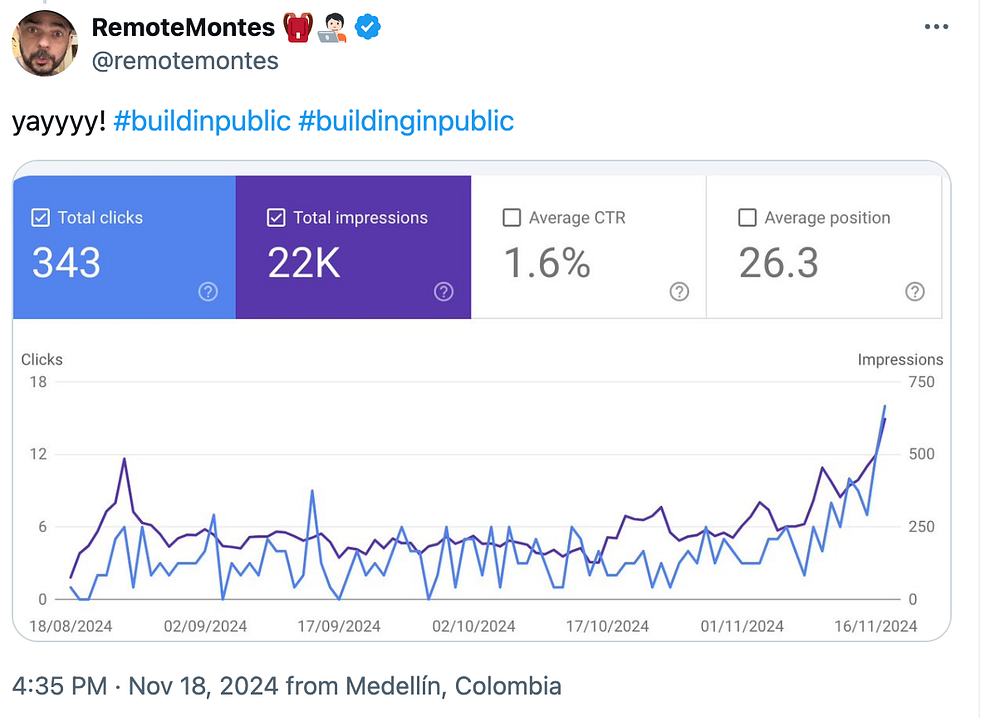The width and height of the screenshot is (1000, 718).
Task: Open the #buildinginpublic hashtag link
Action: pyautogui.click(x=406, y=122)
